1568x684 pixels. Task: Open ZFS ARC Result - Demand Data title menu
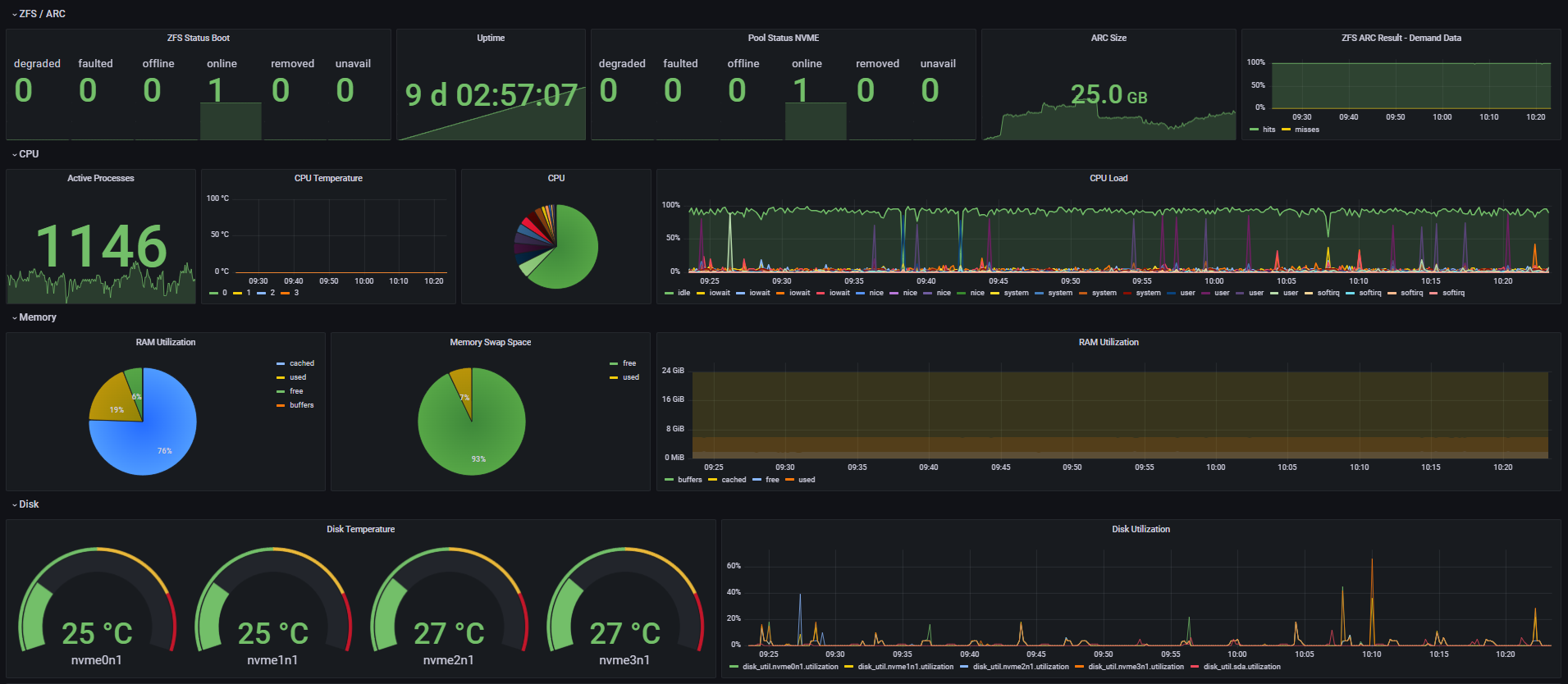[x=1401, y=38]
